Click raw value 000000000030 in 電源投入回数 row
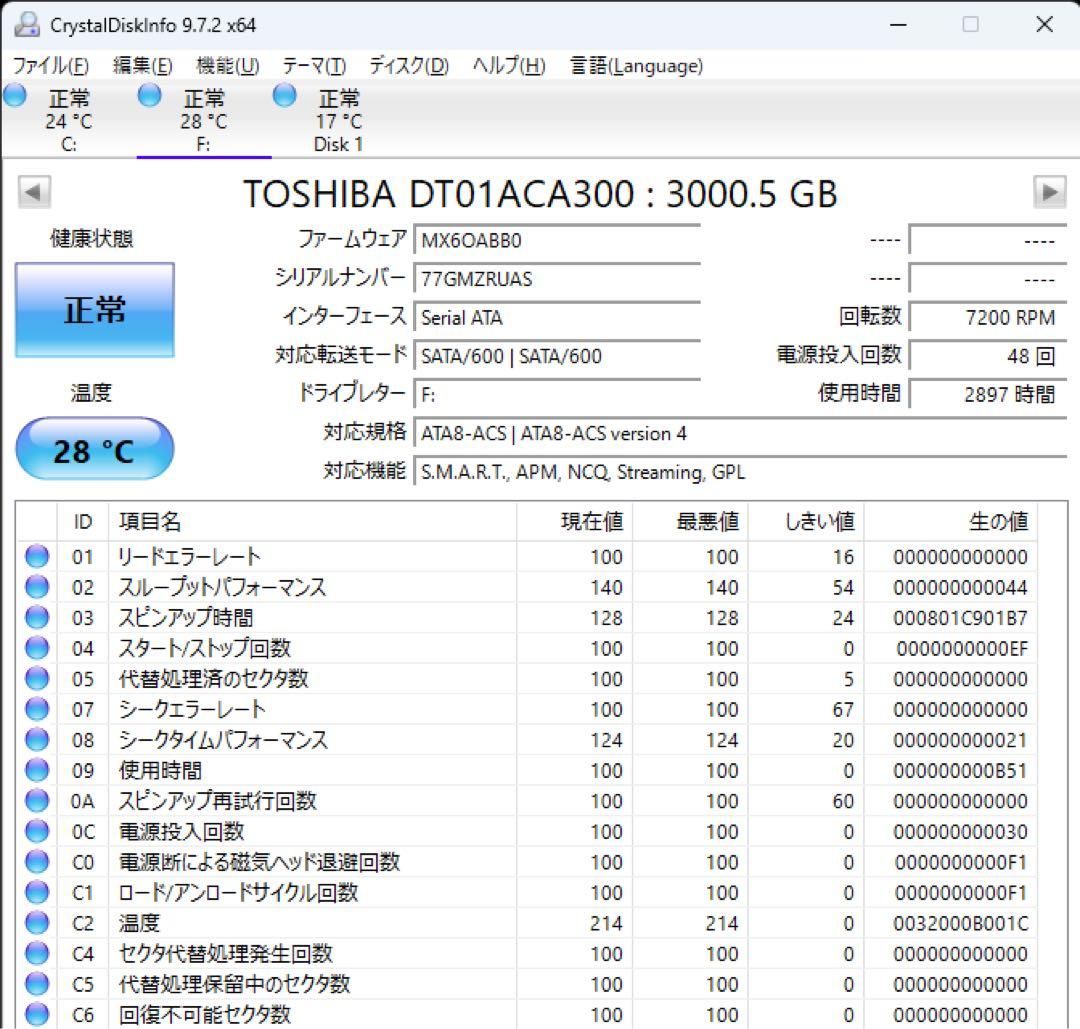Image resolution: width=1080 pixels, height=1029 pixels. coord(960,832)
